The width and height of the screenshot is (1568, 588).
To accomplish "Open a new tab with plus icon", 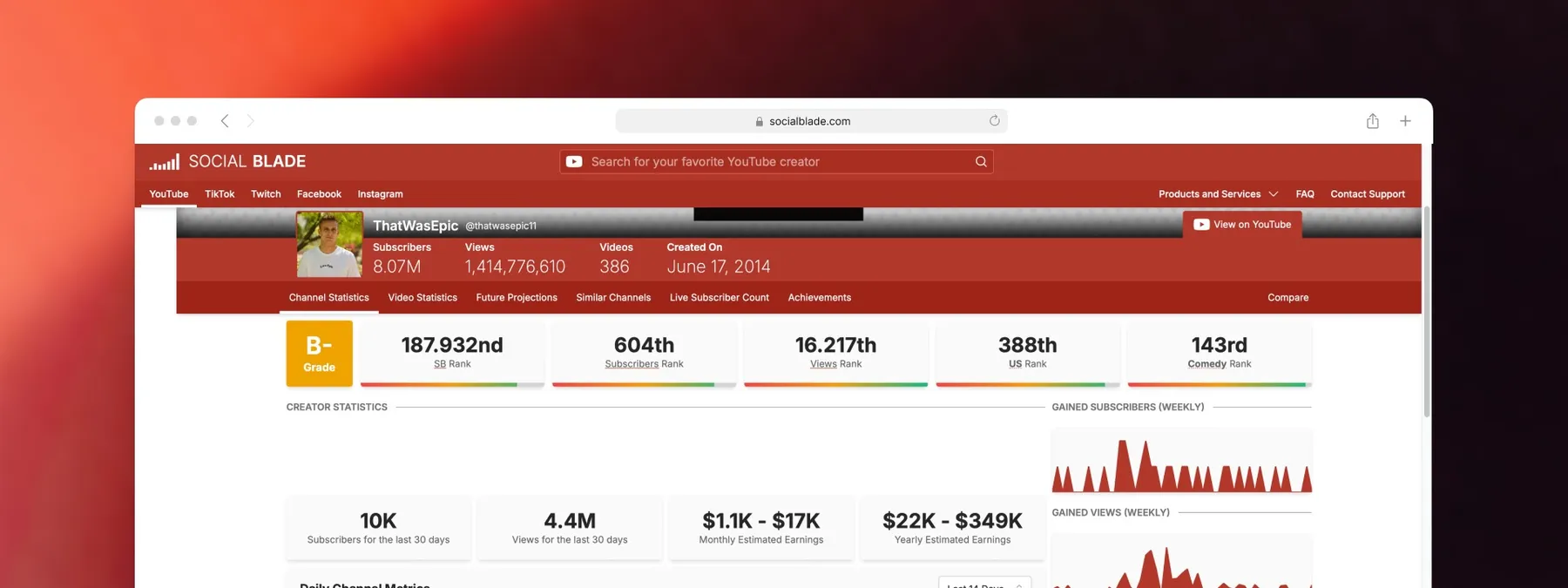I will (1405, 121).
